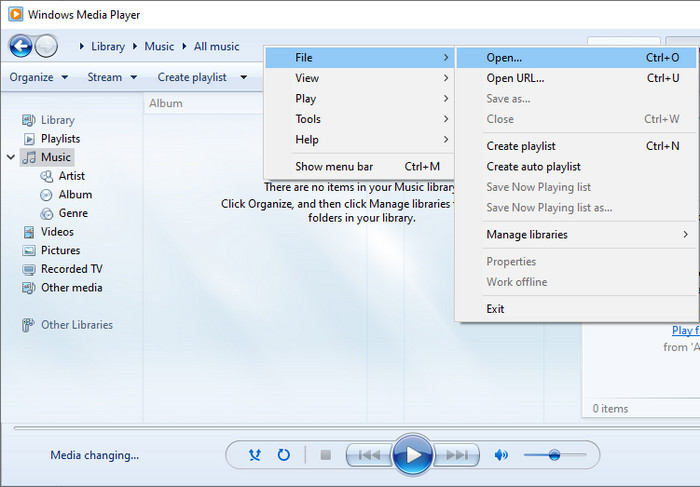Screen dimensions: 700x487
Task: Select Pictures in navigation tree
Action: pyautogui.click(x=60, y=250)
